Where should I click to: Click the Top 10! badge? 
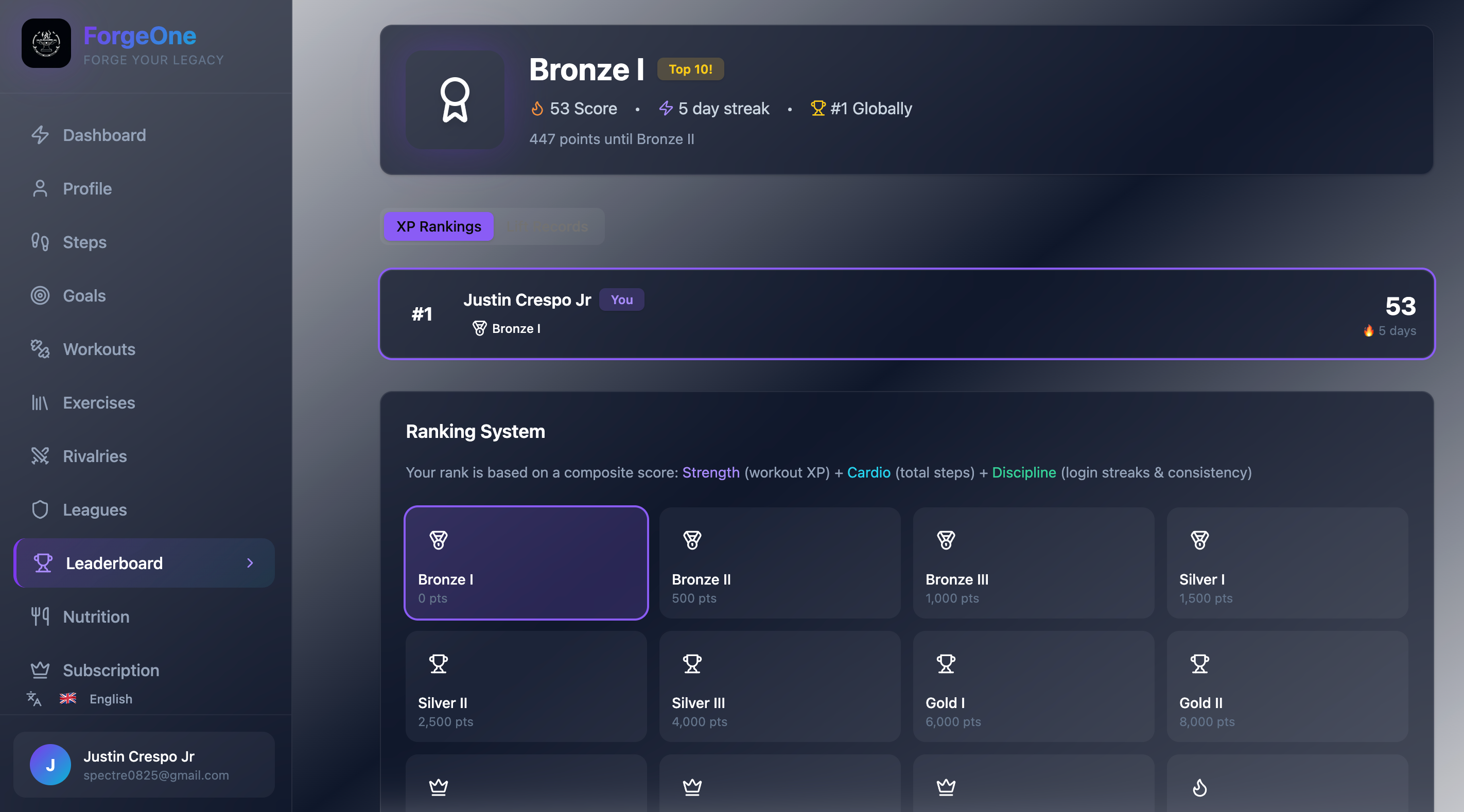point(690,69)
